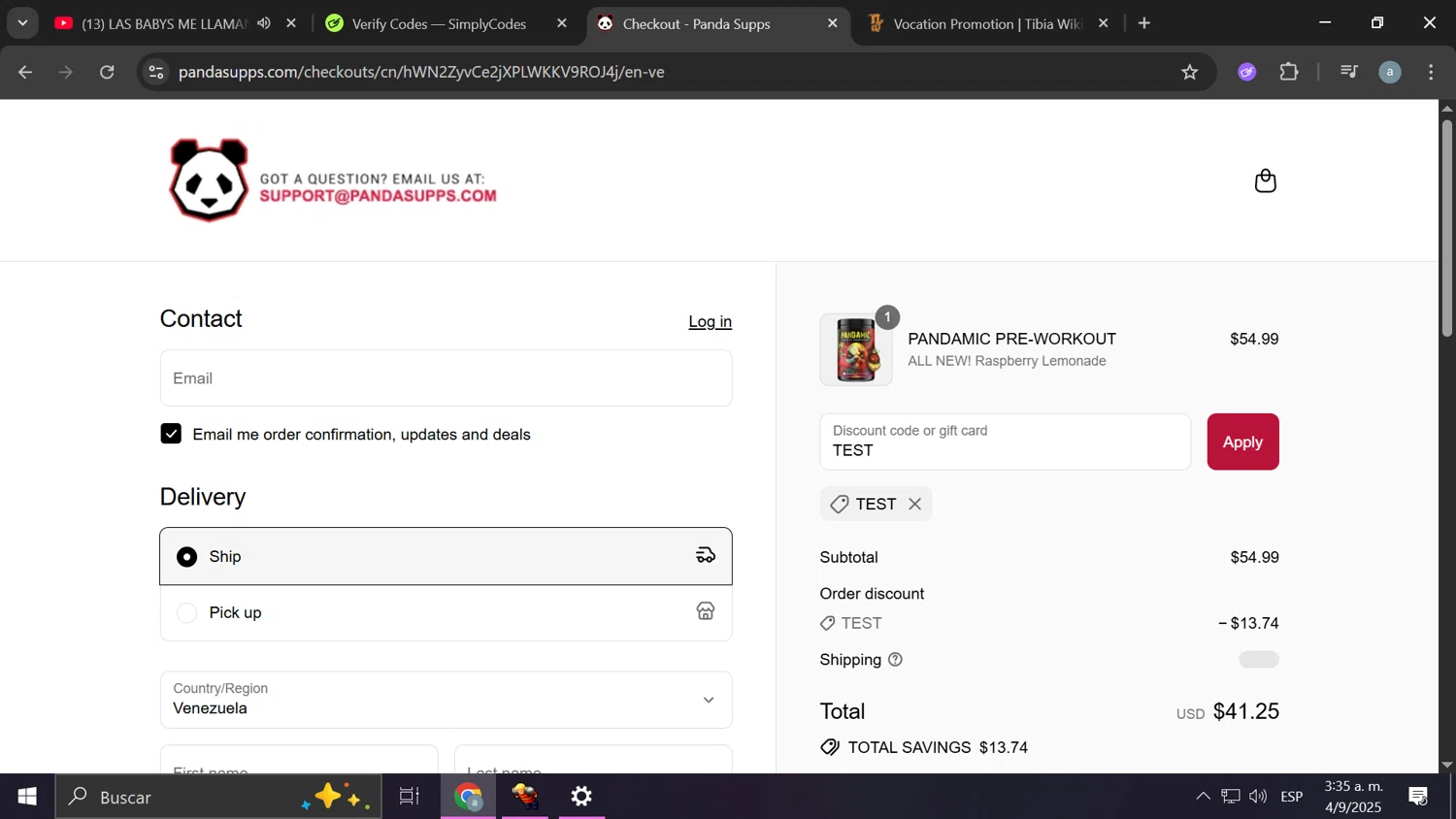1456x819 pixels.
Task: Close the Checkout Panda Supps tab
Action: (833, 23)
